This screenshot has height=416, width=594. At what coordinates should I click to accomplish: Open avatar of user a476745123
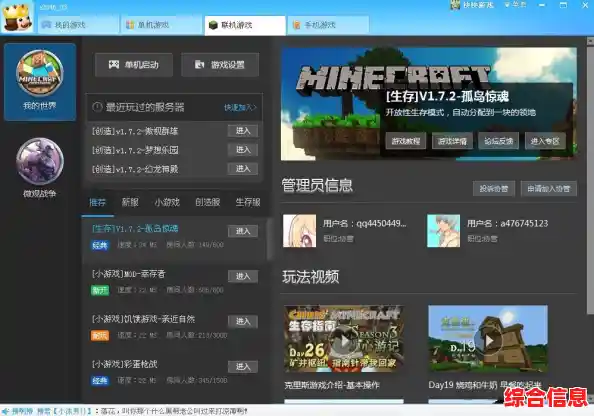444,231
